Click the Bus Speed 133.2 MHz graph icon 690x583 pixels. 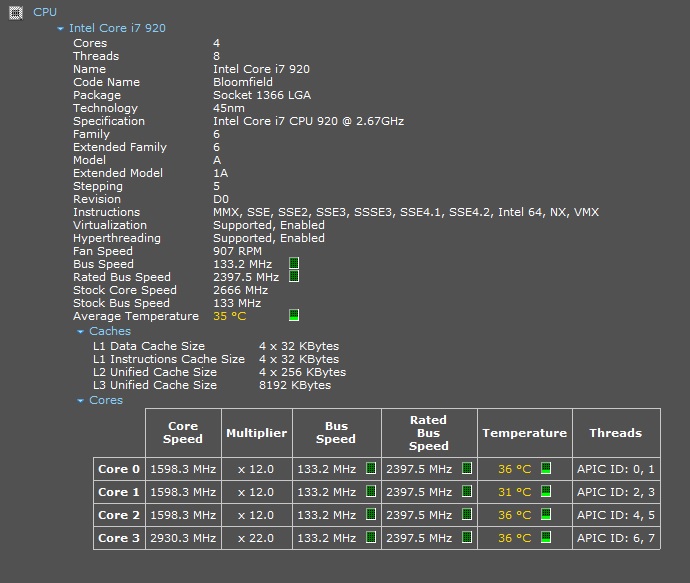(294, 264)
